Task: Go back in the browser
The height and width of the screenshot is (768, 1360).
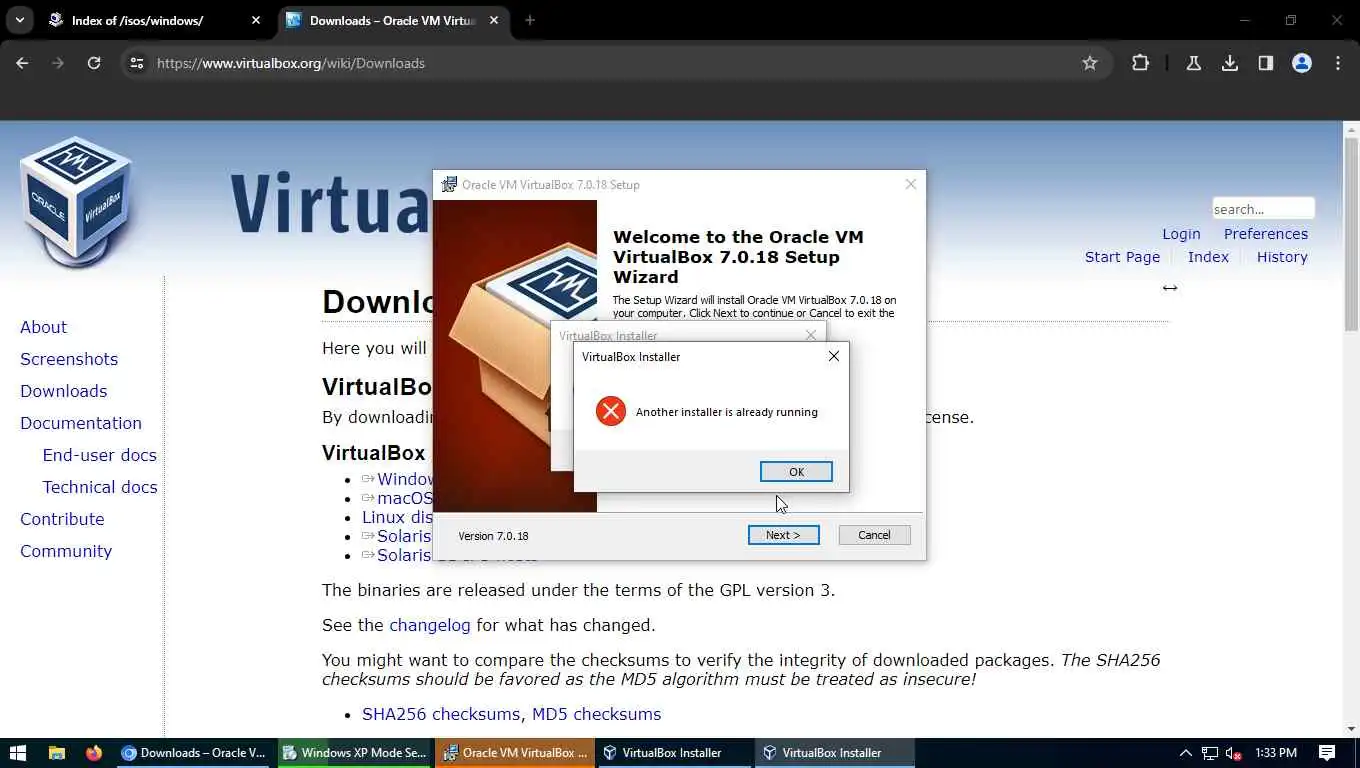Action: [x=22, y=63]
